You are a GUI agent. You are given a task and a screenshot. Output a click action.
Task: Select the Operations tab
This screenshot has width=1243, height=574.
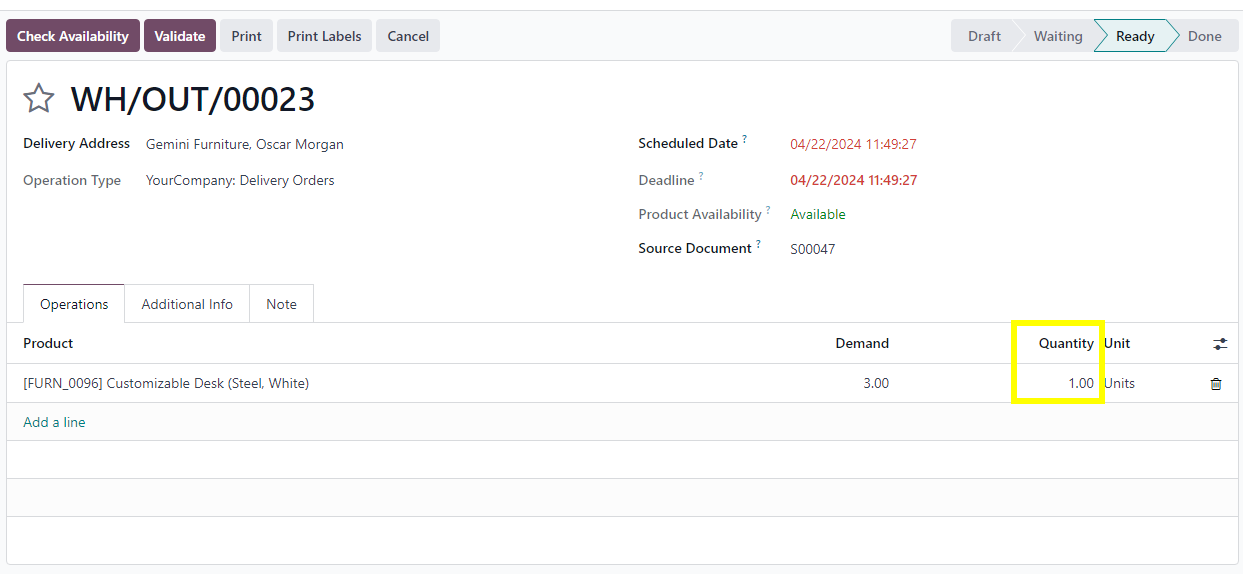[74, 304]
